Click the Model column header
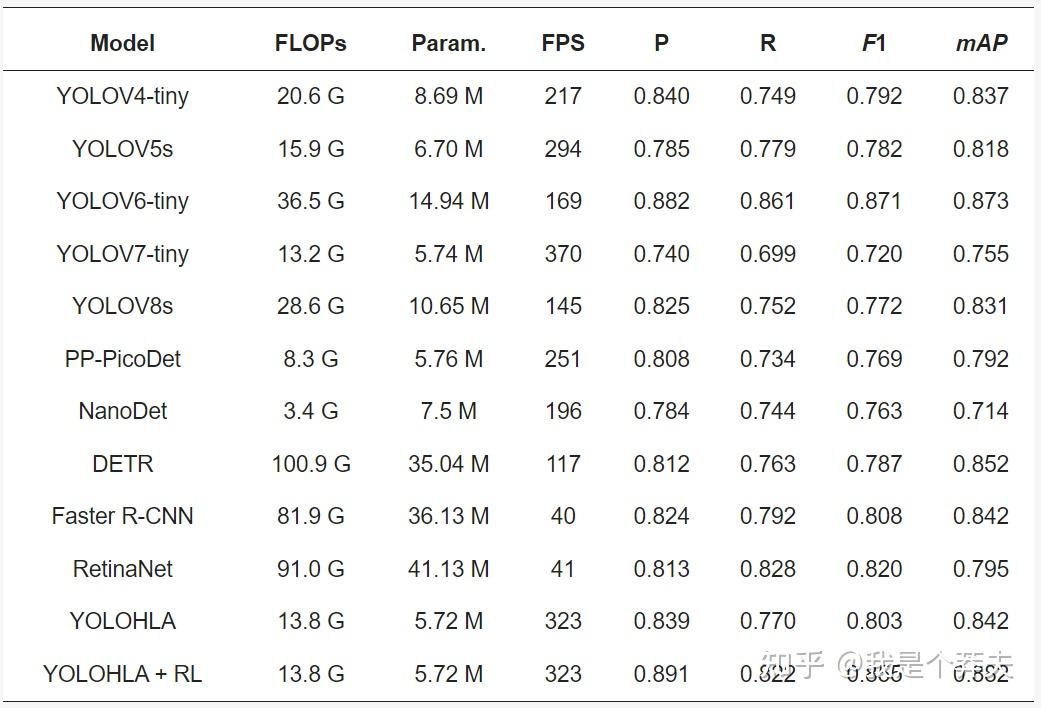Screen dimensions: 1041x708 pos(122,43)
